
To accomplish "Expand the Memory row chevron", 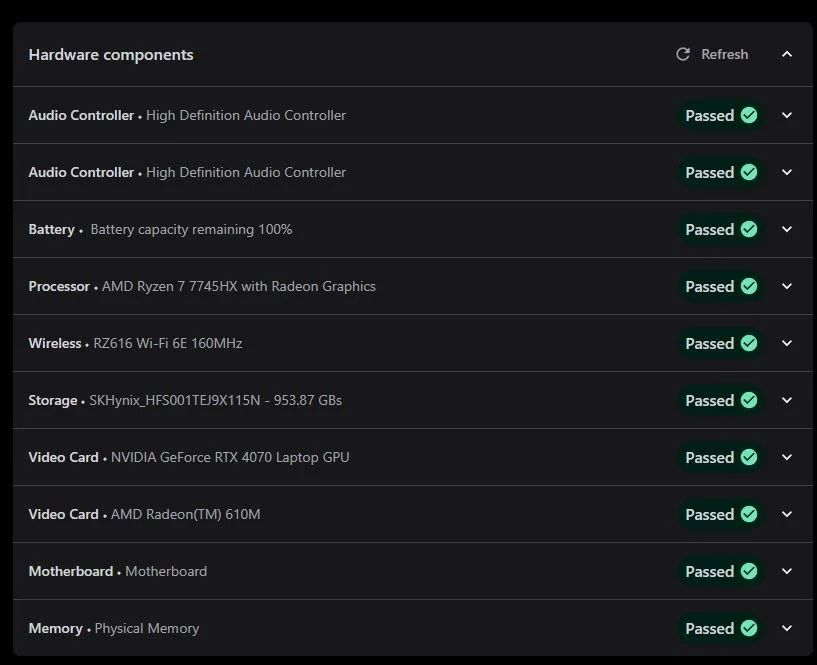I will 787,629.
